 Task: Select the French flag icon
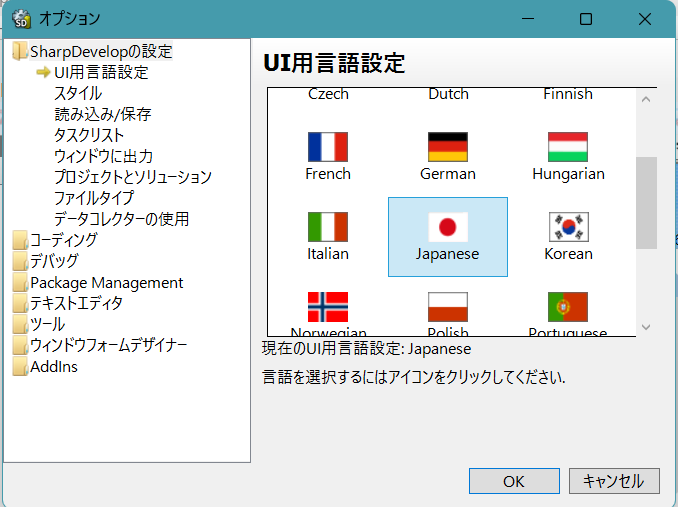(327, 147)
